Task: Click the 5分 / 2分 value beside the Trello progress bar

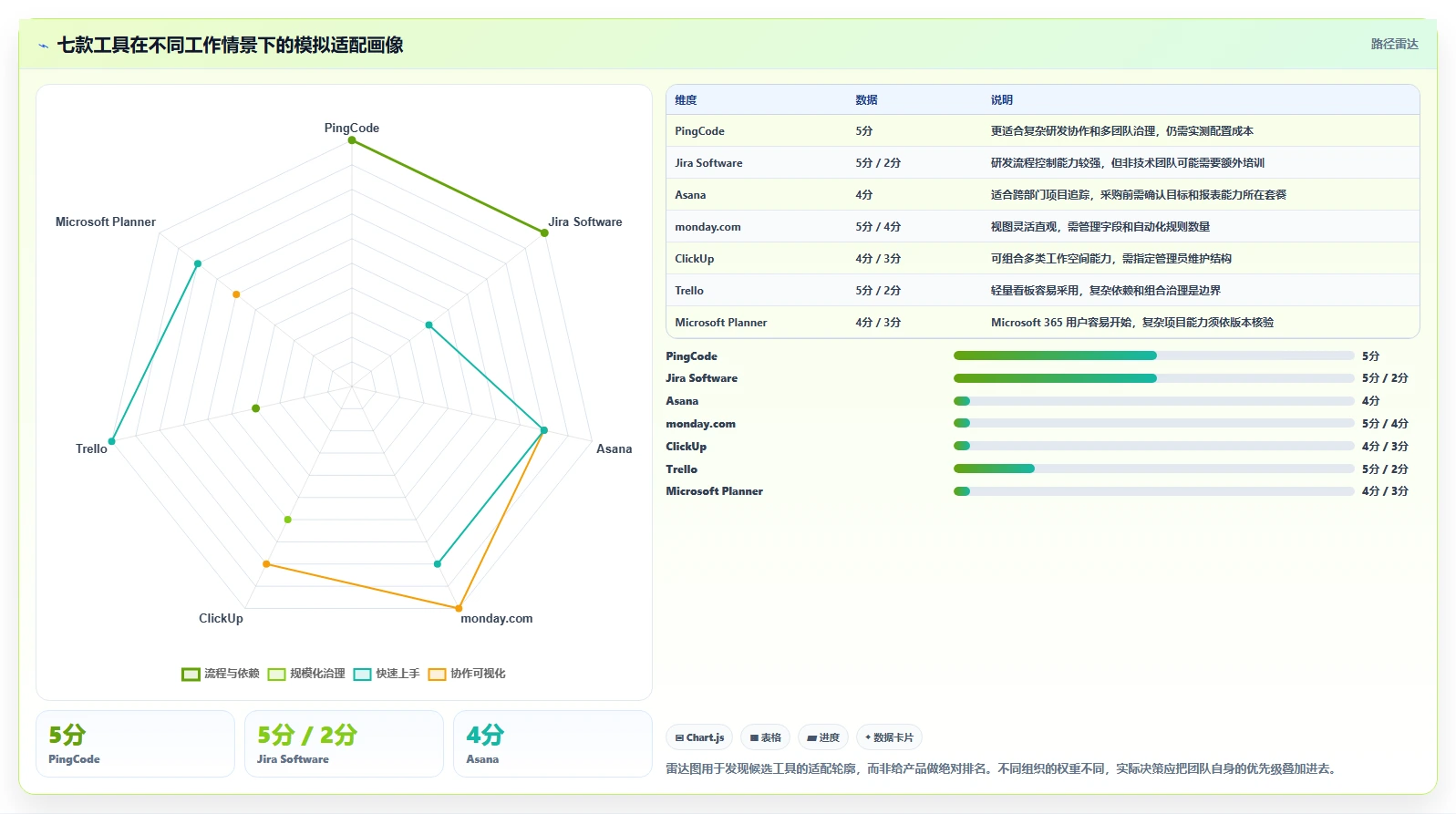Action: (x=1385, y=469)
